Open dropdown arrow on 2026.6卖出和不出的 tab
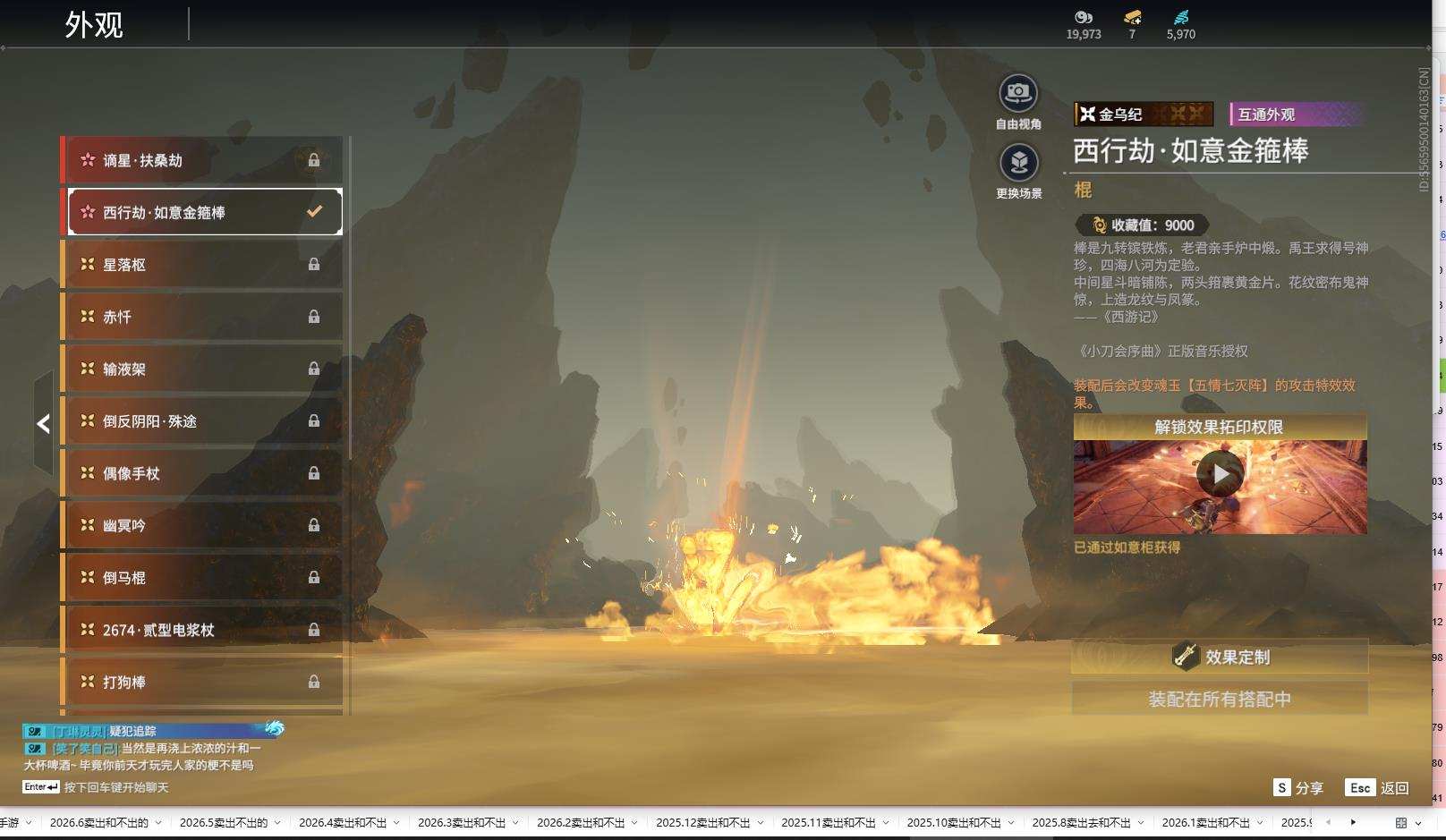 (158, 823)
